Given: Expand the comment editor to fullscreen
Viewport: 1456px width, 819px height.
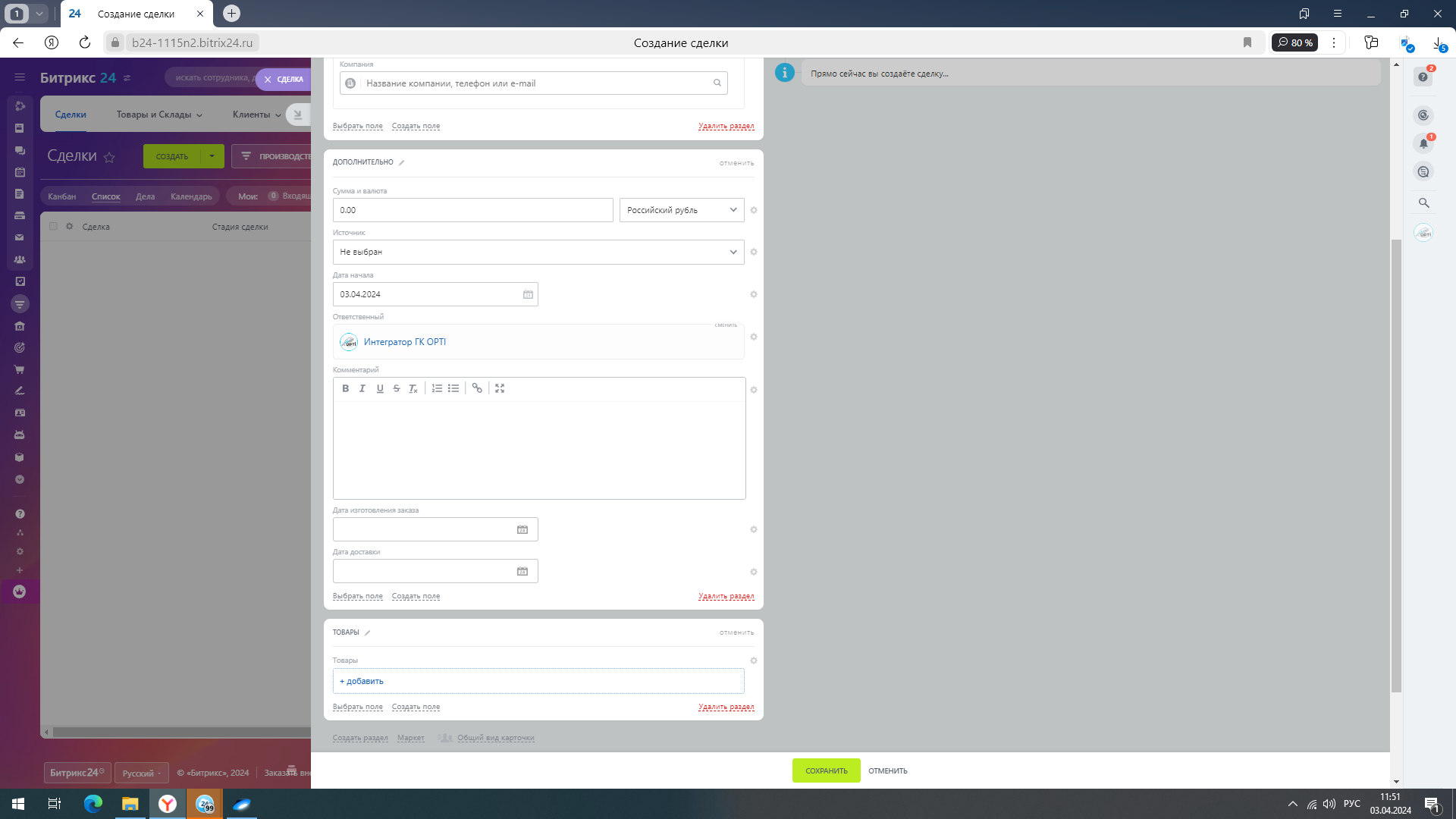Looking at the screenshot, I should [x=500, y=388].
